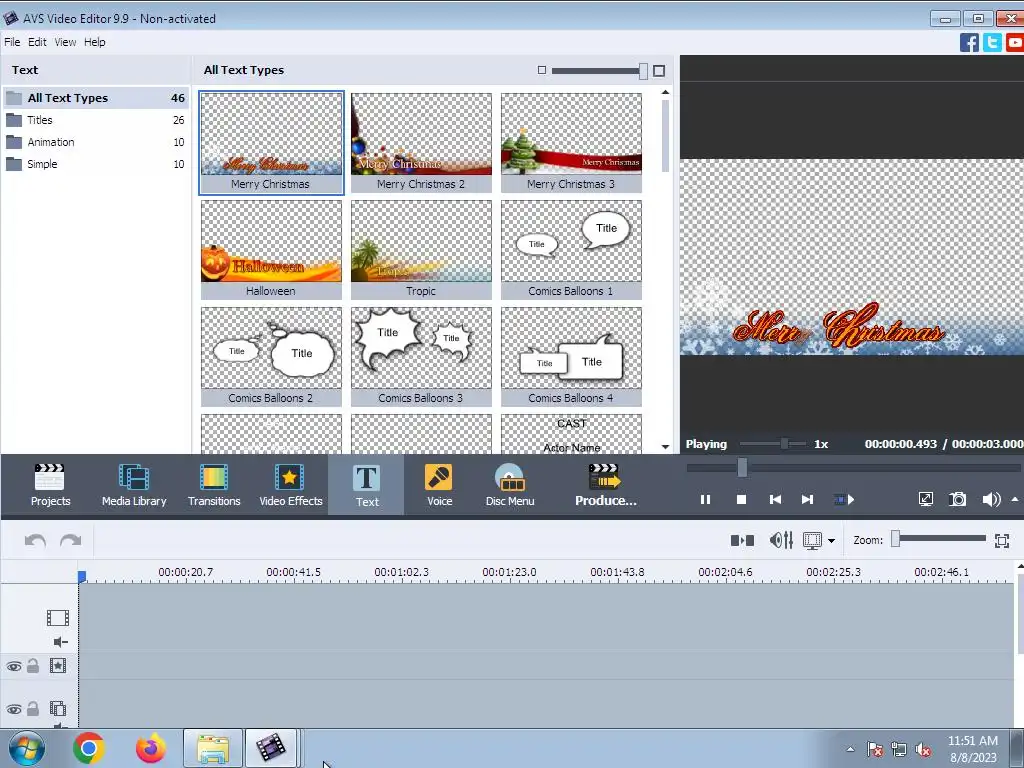Click the video effects track star icon

tap(57, 665)
